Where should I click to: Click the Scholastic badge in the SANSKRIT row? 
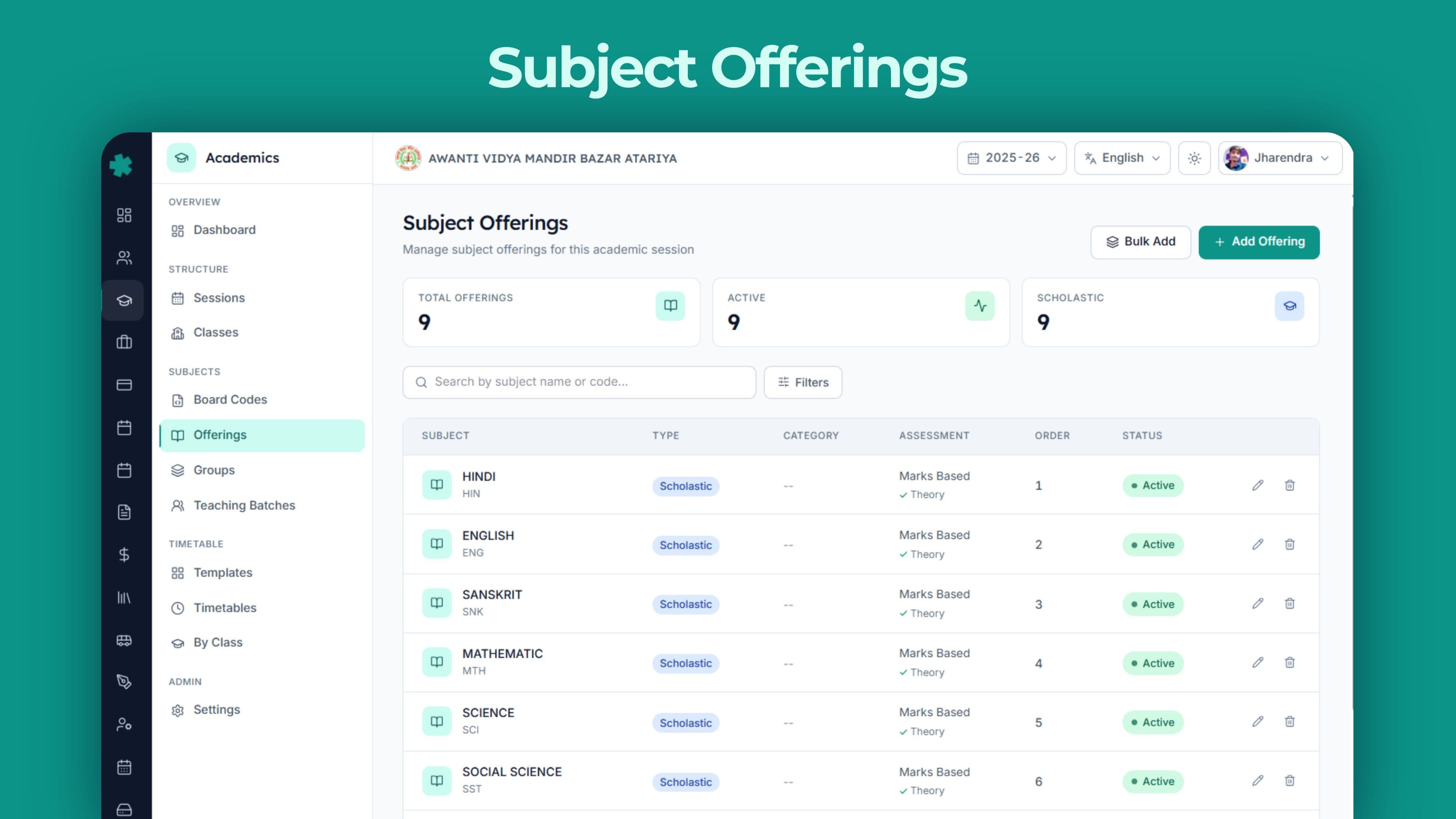(686, 604)
